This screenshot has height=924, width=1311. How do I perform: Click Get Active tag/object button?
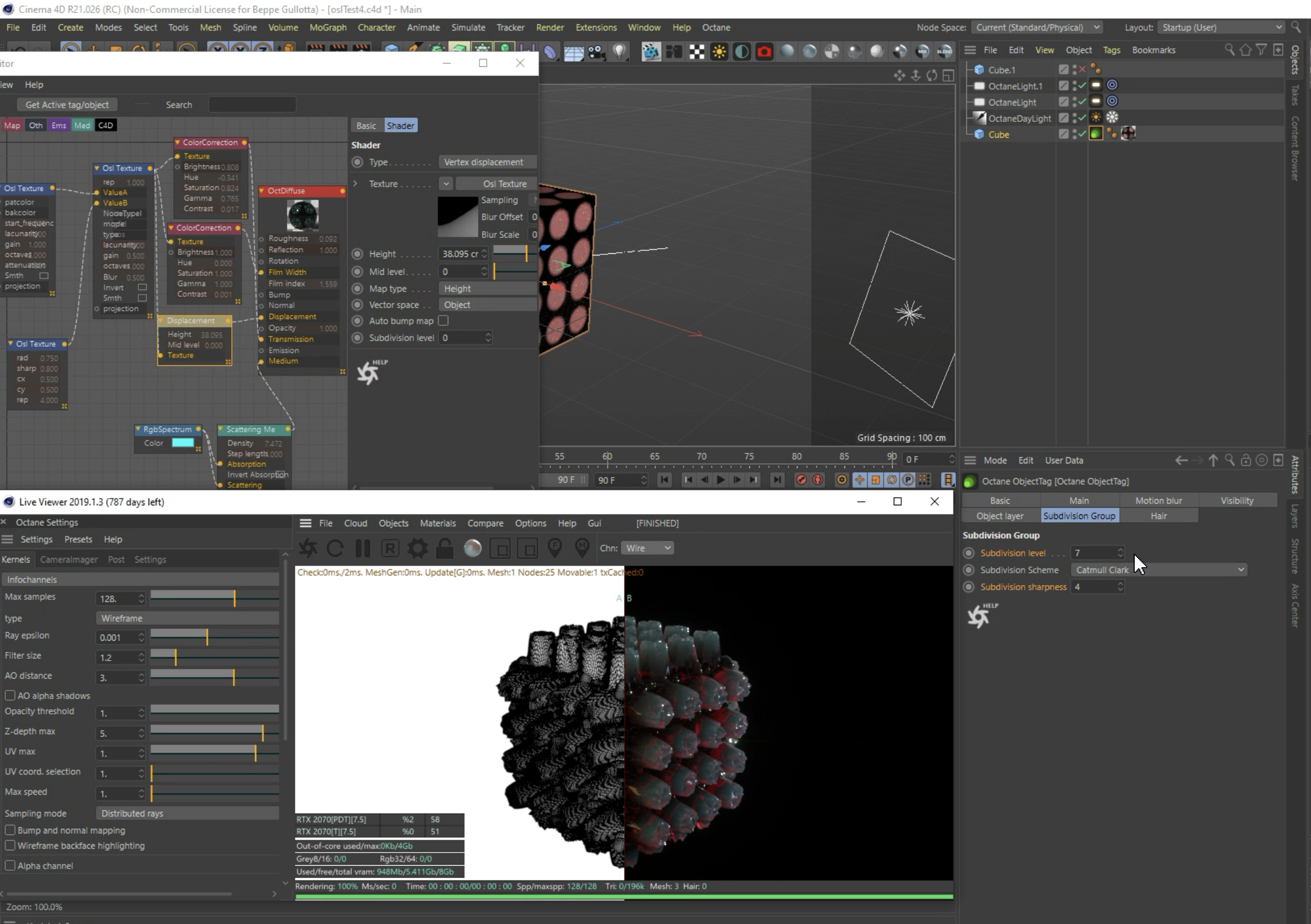click(67, 105)
